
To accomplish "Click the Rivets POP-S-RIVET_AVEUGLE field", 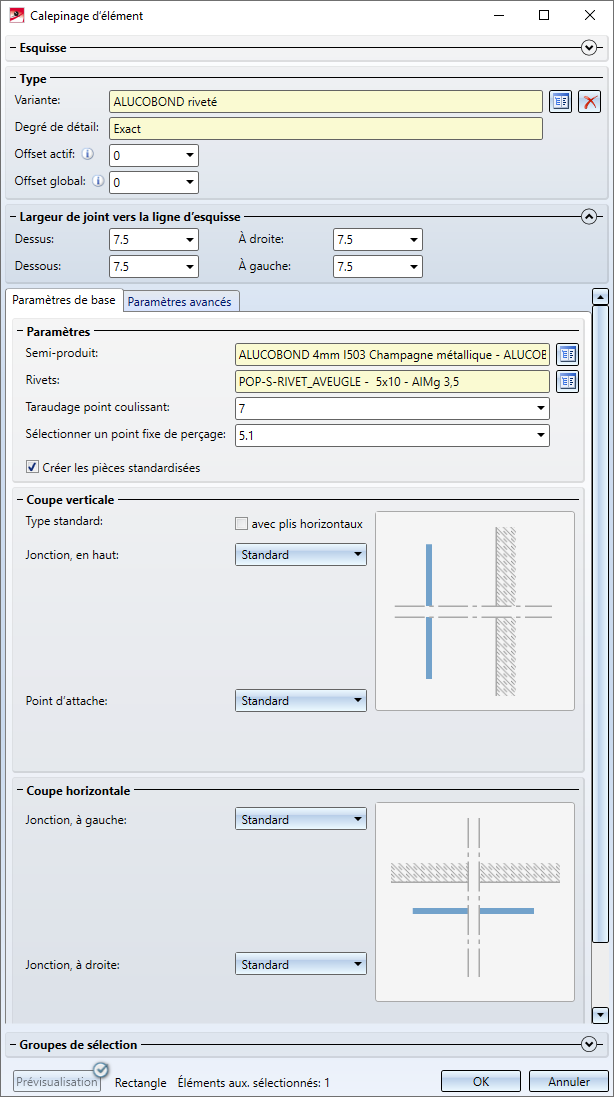I will click(393, 381).
